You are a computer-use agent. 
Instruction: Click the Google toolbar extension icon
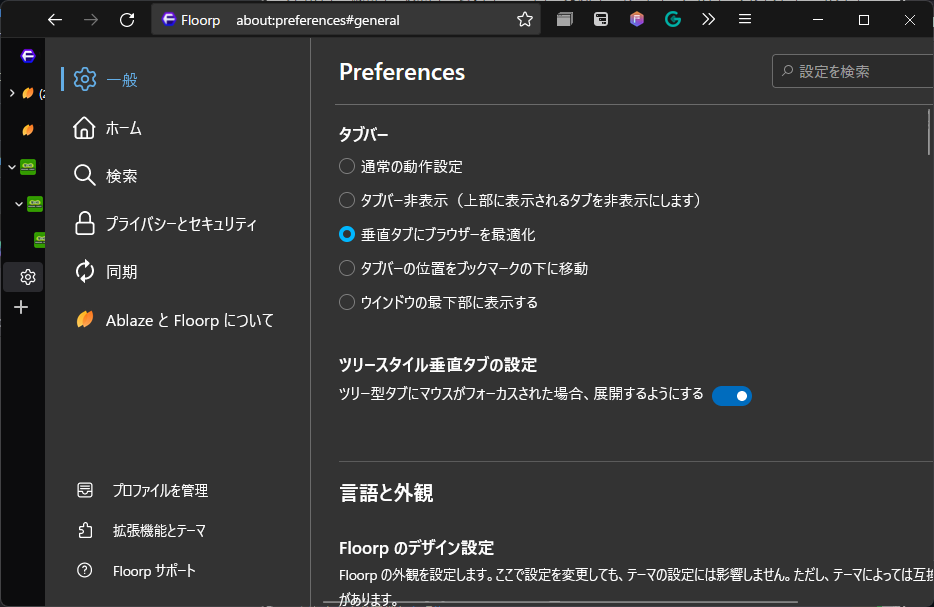[x=672, y=18]
